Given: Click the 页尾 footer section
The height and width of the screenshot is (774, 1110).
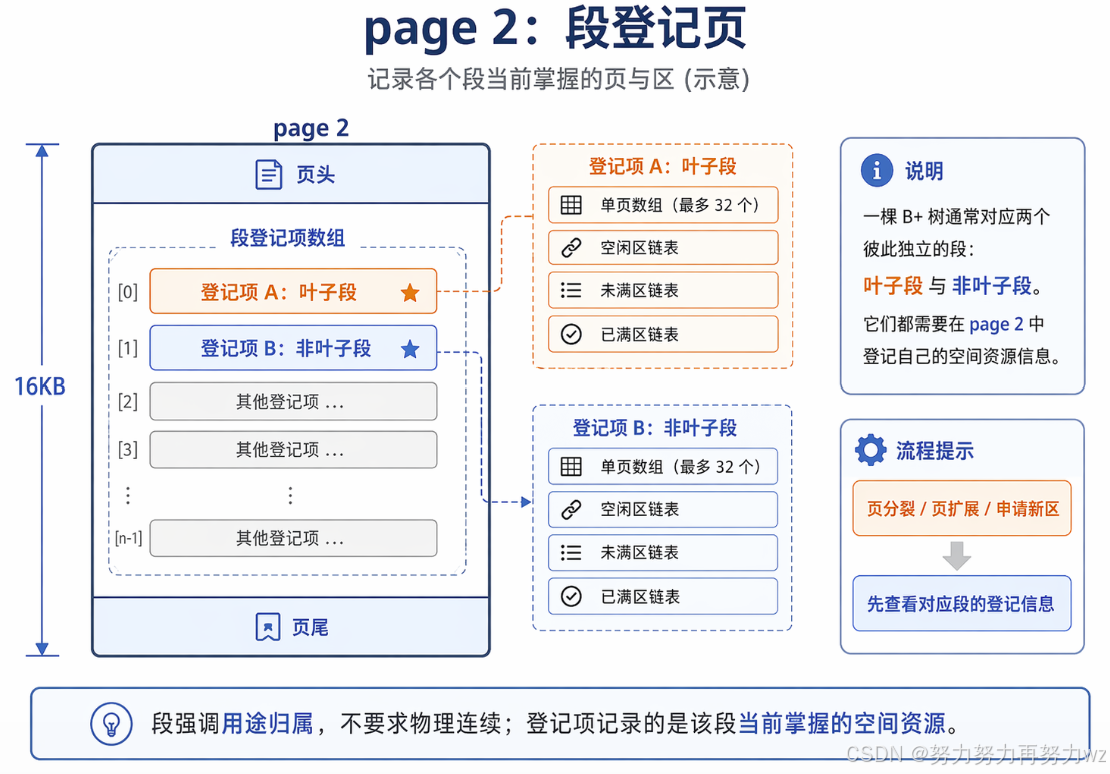Looking at the screenshot, I should 291,627.
